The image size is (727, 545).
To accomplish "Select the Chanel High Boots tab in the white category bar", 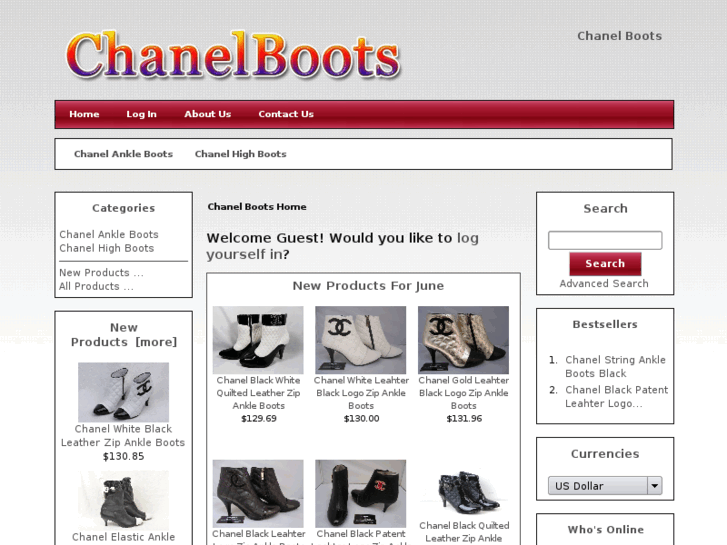I will [241, 154].
